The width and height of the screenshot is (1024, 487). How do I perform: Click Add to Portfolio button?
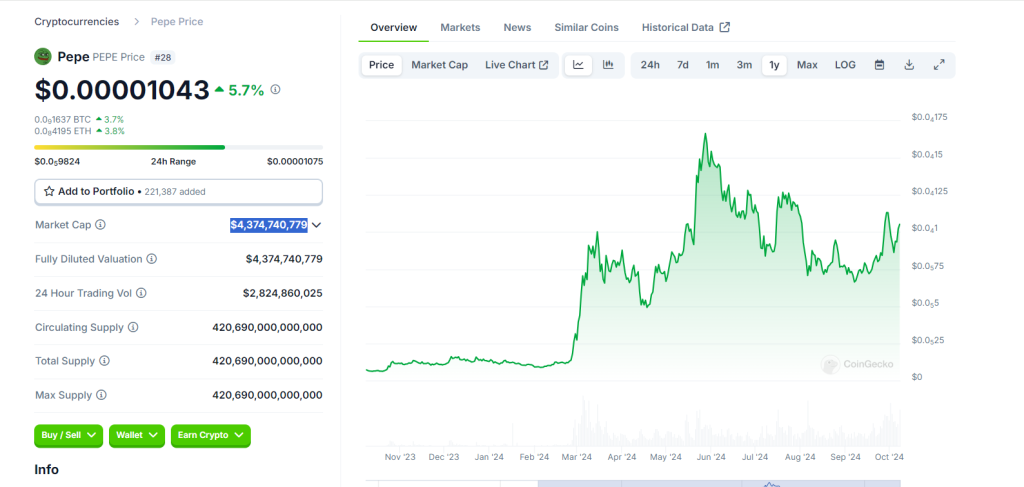(x=178, y=191)
